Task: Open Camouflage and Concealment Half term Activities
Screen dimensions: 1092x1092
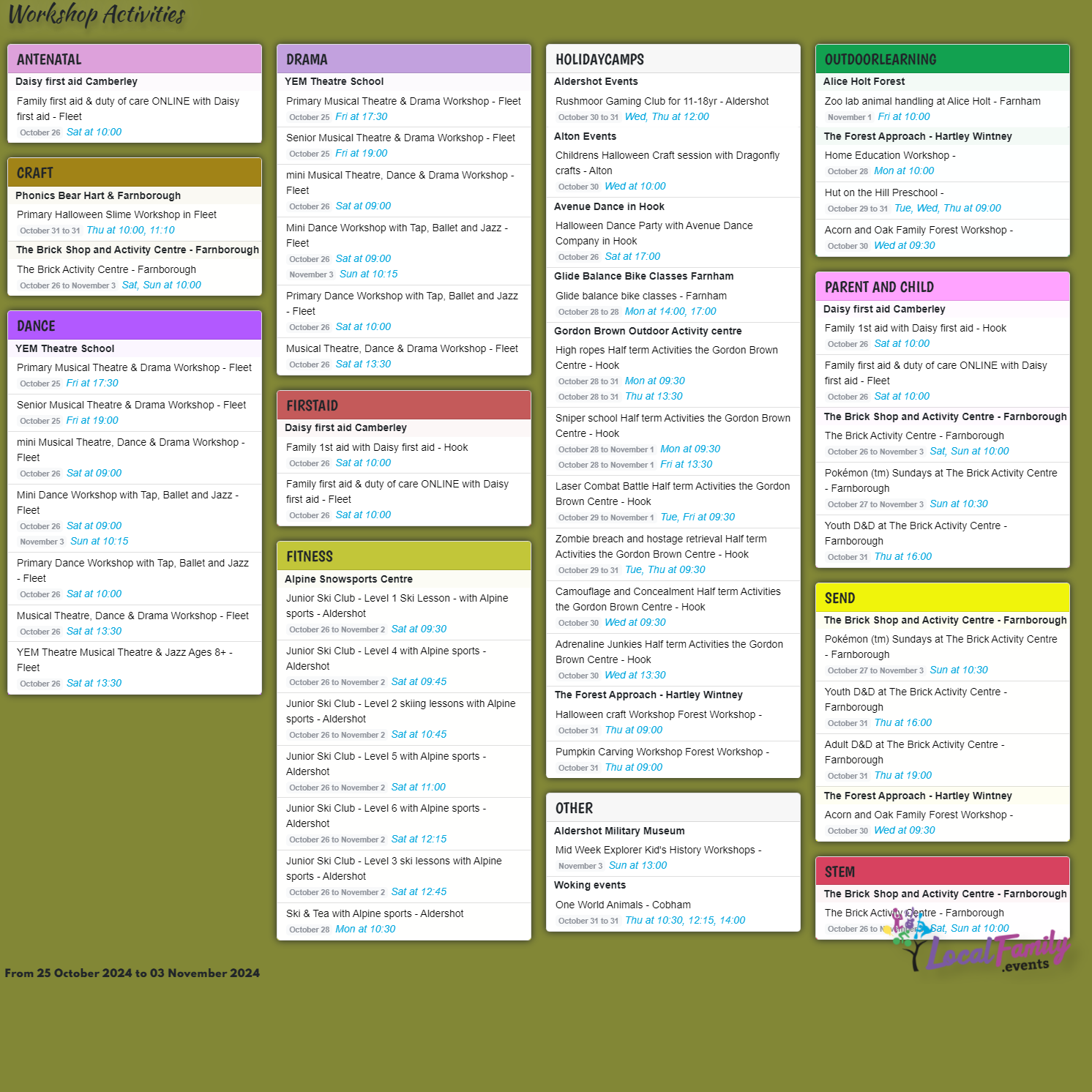Action: click(x=668, y=599)
